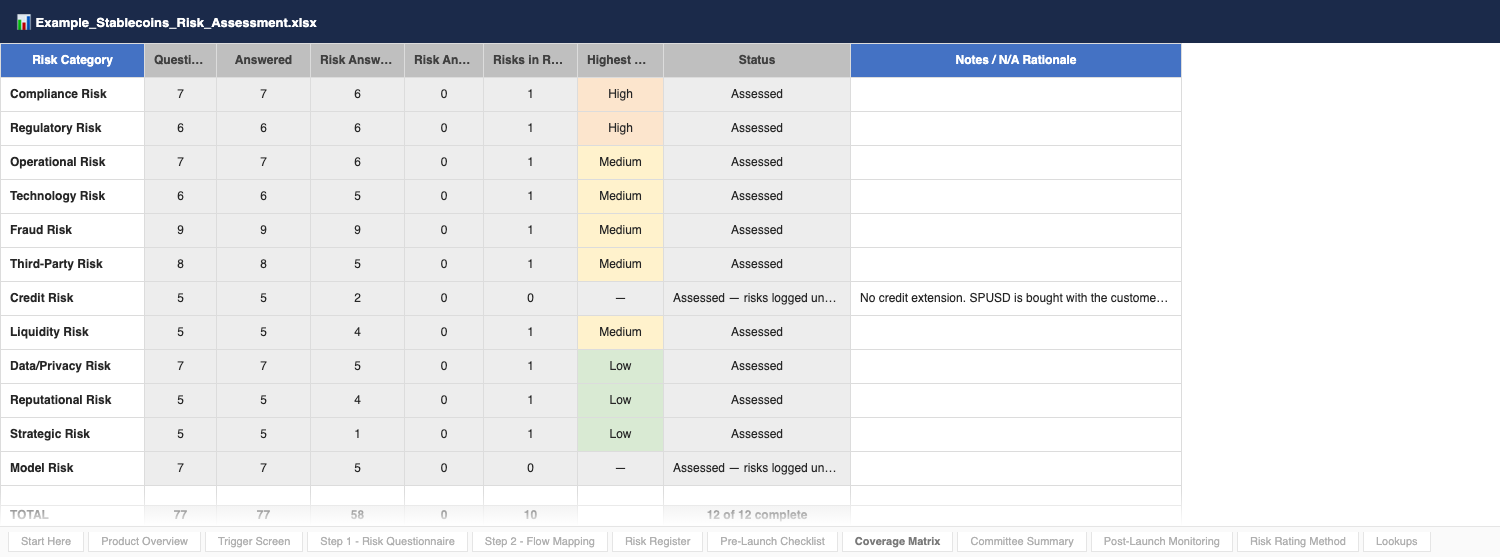
Task: Click the Medium rating cell for Liquidity Risk
Action: 620,332
